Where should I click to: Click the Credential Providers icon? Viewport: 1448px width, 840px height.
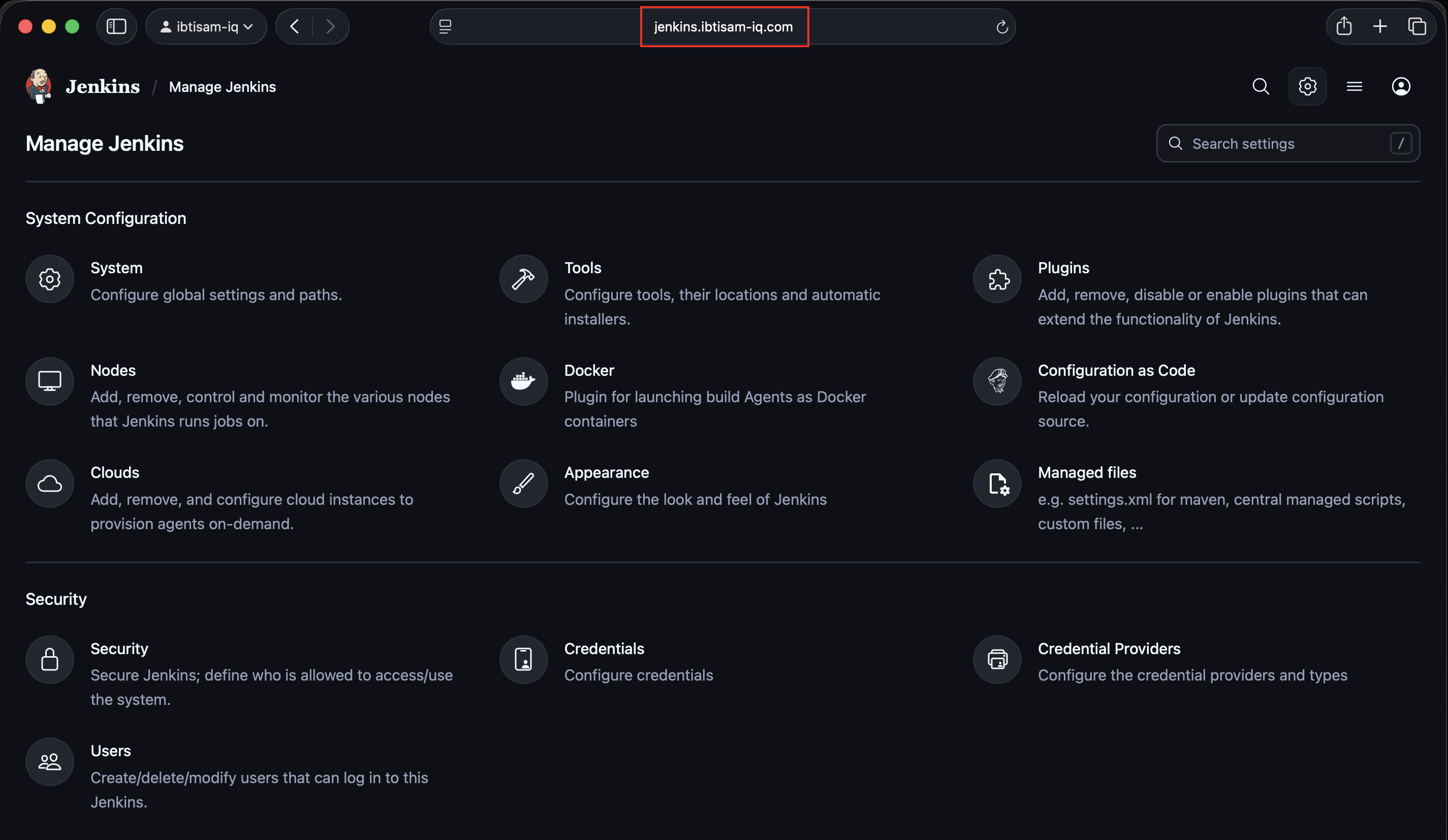[x=997, y=660]
